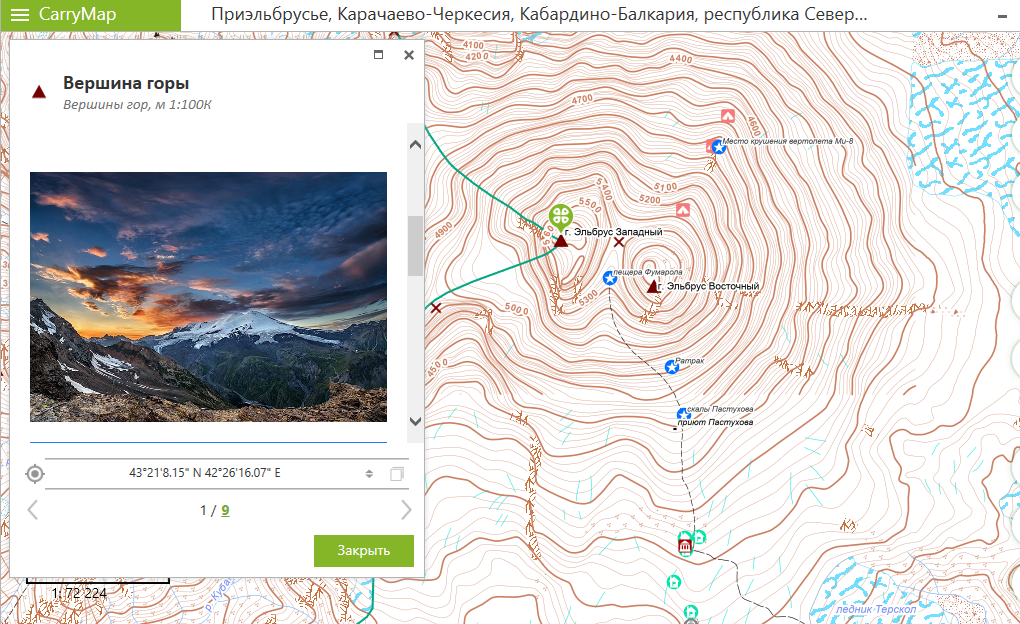Click the locate coordinates target icon
The height and width of the screenshot is (624, 1020).
tap(35, 474)
